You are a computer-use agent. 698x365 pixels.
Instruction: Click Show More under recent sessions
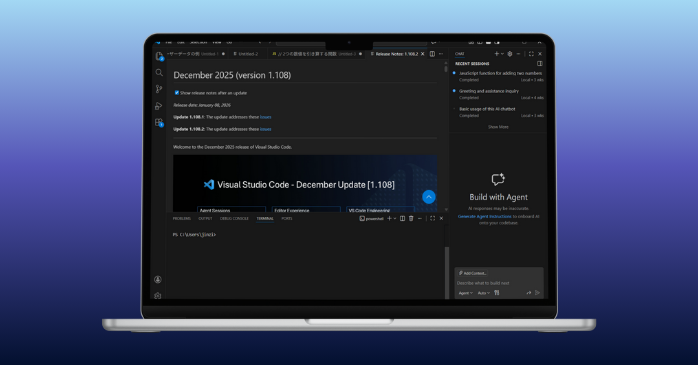(498, 127)
